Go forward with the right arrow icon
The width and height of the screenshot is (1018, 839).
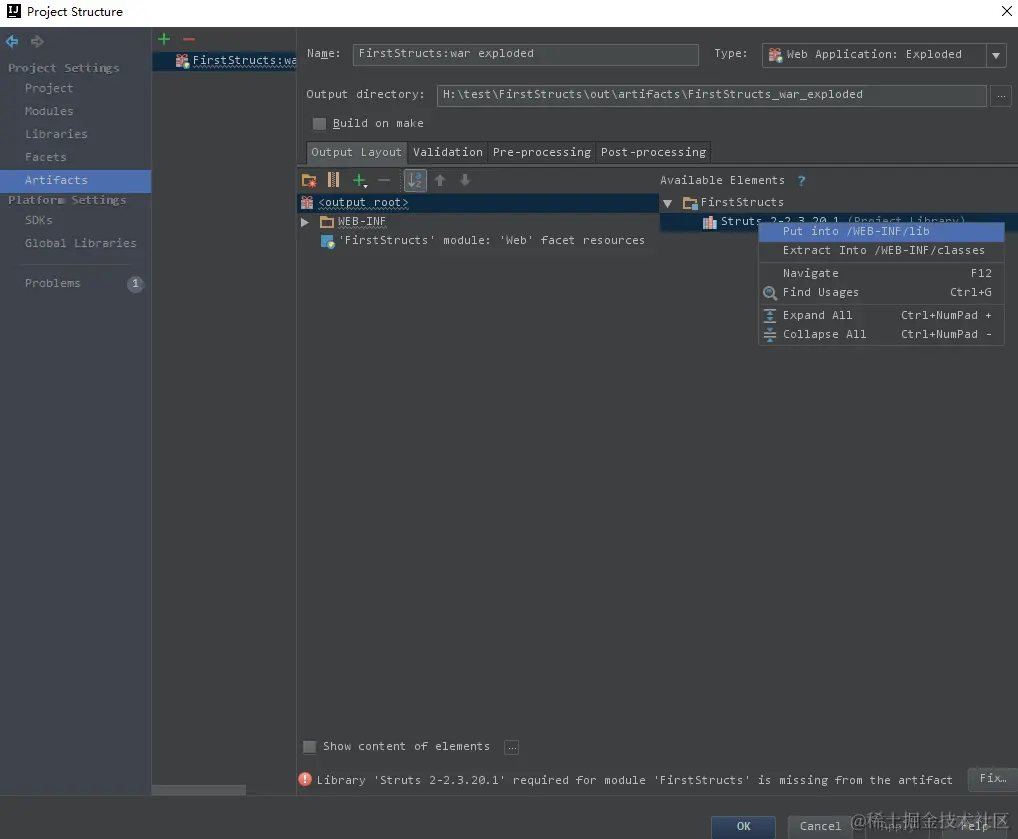37,42
